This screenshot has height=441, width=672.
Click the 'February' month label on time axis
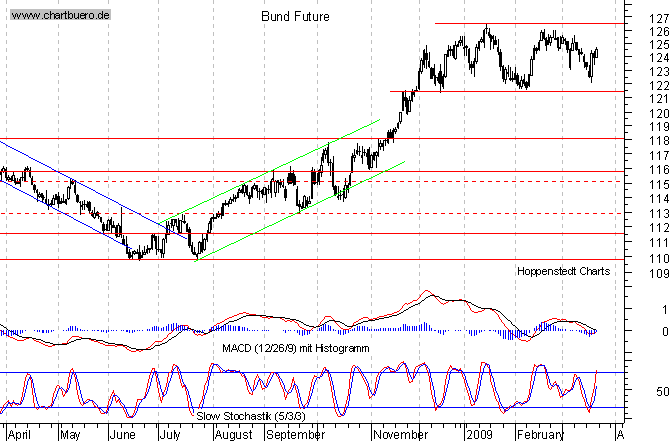click(x=540, y=435)
